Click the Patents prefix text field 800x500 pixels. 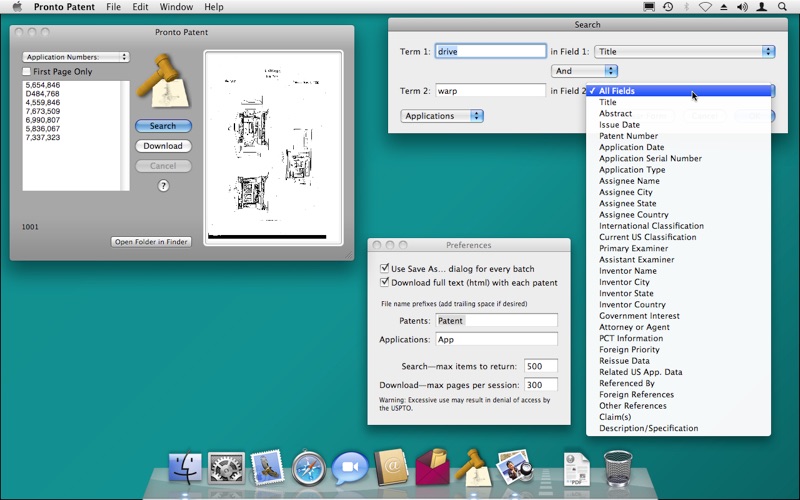point(496,320)
